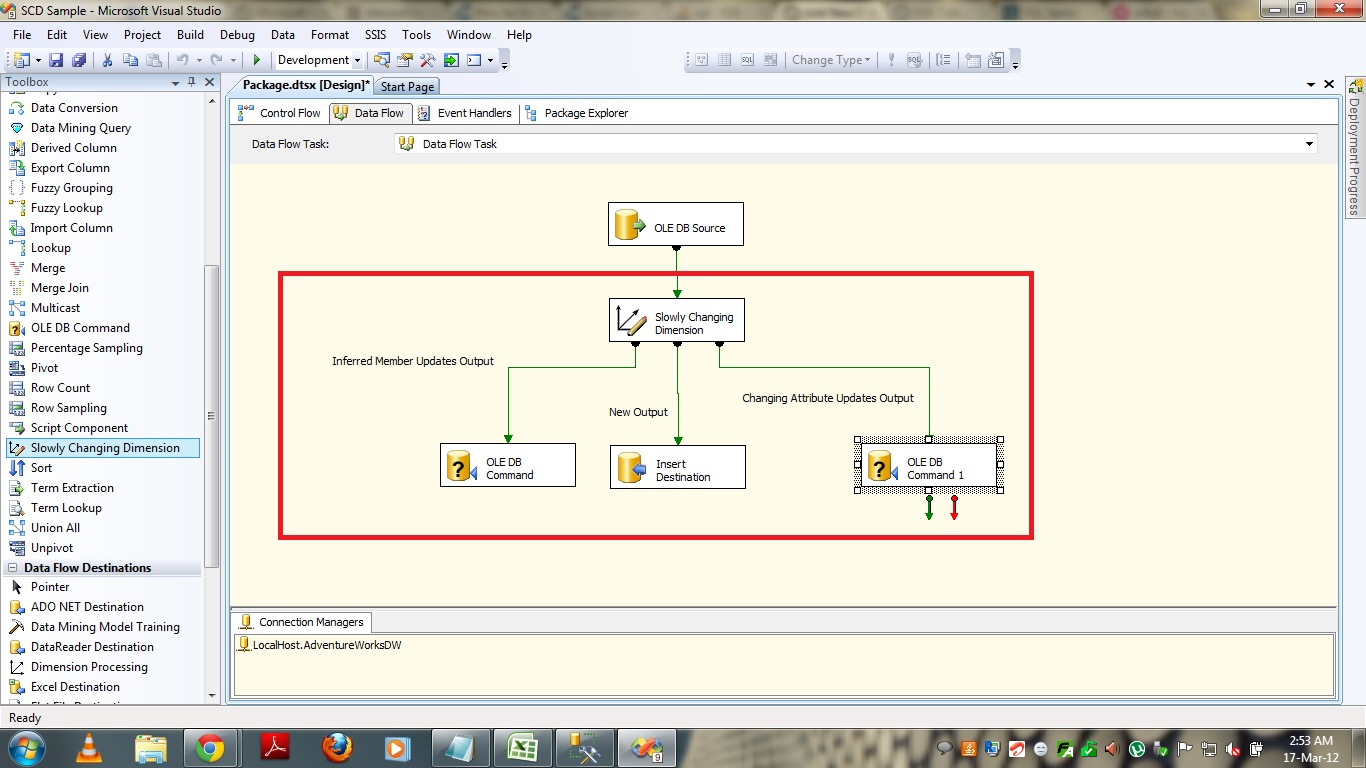1366x768 pixels.
Task: Select the Insert Destination component
Action: coord(678,468)
